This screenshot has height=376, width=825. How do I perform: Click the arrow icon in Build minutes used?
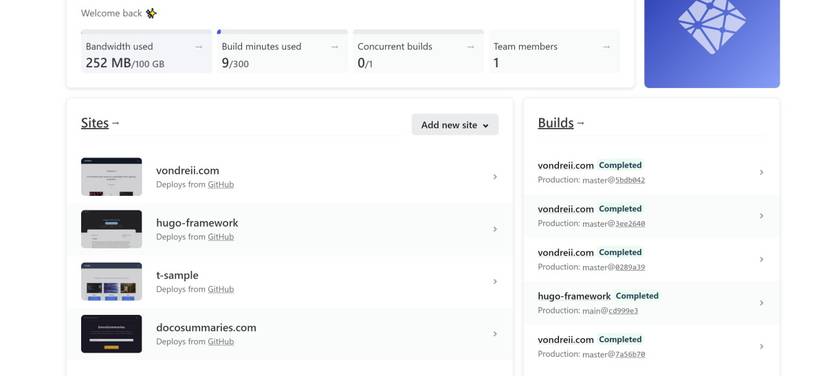(334, 47)
